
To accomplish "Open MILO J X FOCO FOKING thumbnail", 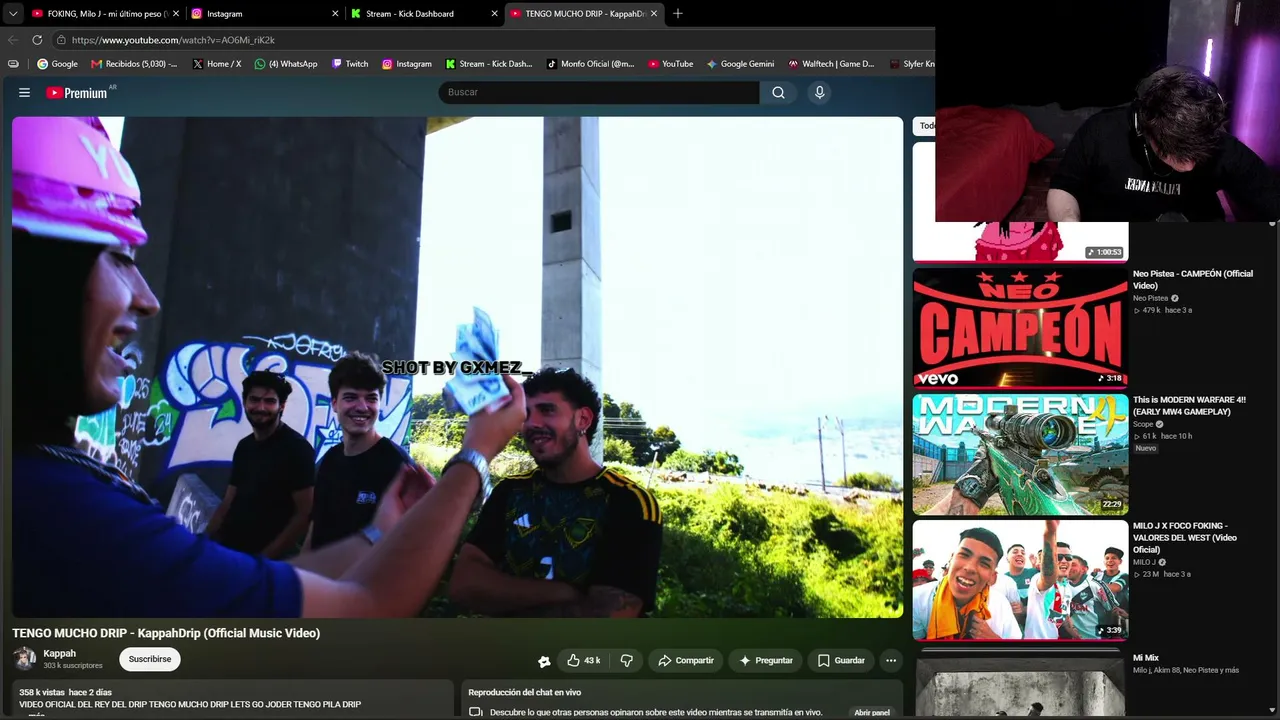I will (x=1020, y=580).
